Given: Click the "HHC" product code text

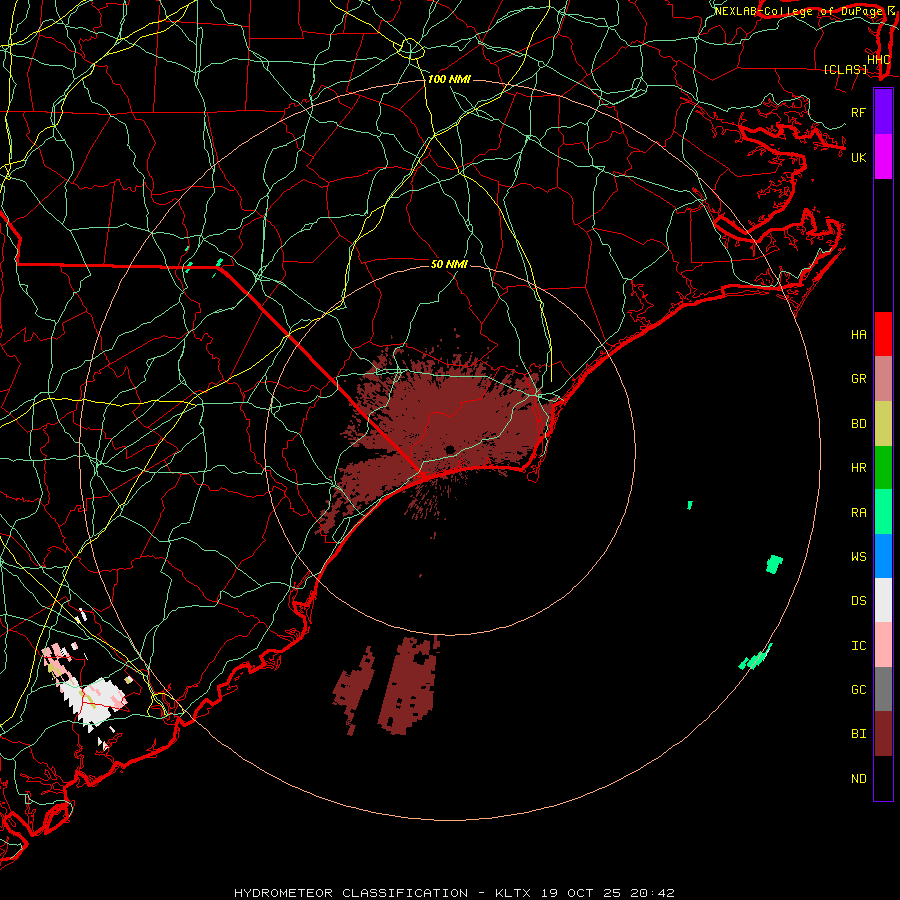Looking at the screenshot, I should tap(879, 60).
